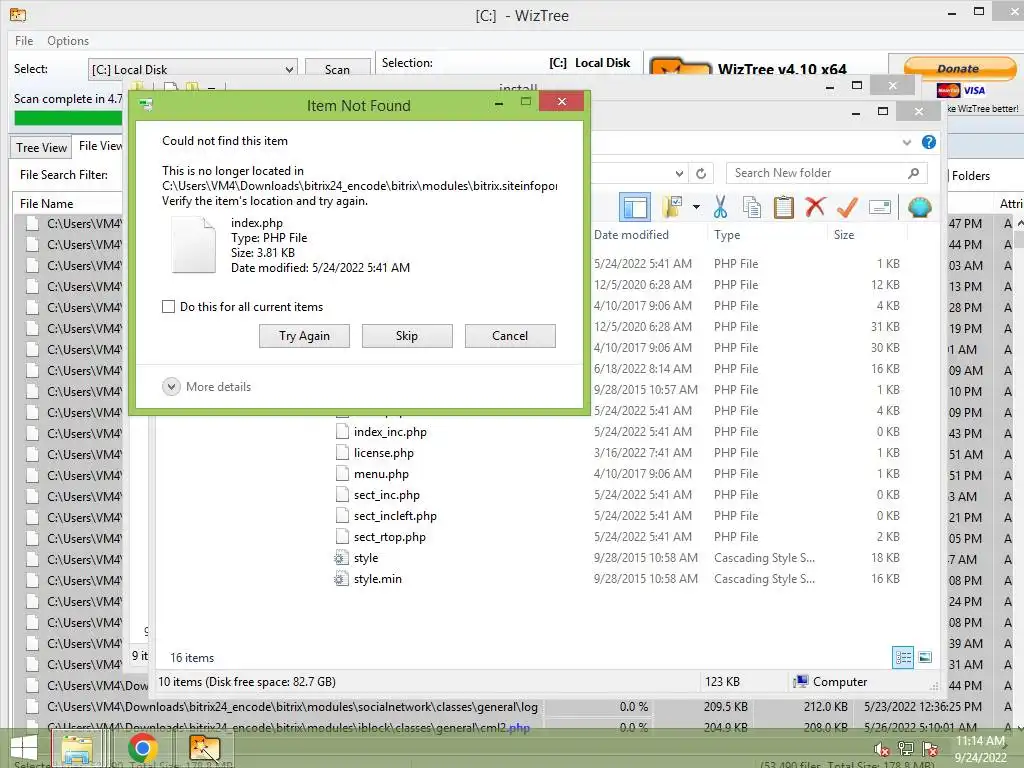Click the orange checkmark Properties icon
Image resolution: width=1024 pixels, height=768 pixels.
click(x=847, y=208)
